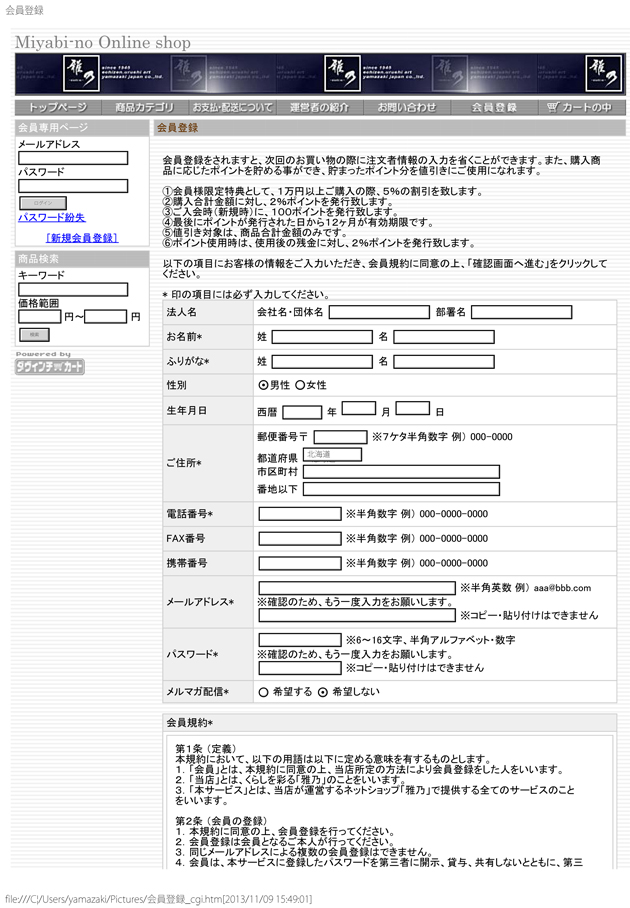Click the minimum 価格範囲 field
Screen dimensions: 630x908
pyautogui.click(x=39, y=317)
